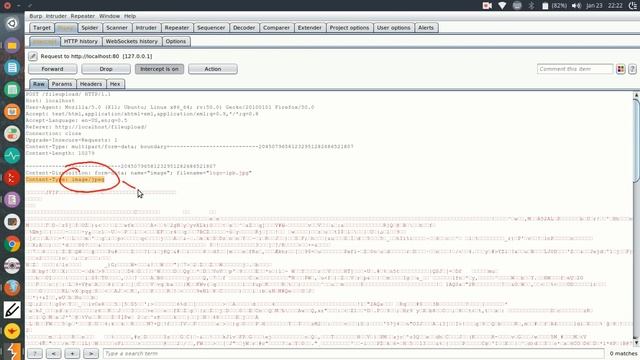Click the search help question mark button
This screenshot has height=360, width=640.
(x=35, y=353)
